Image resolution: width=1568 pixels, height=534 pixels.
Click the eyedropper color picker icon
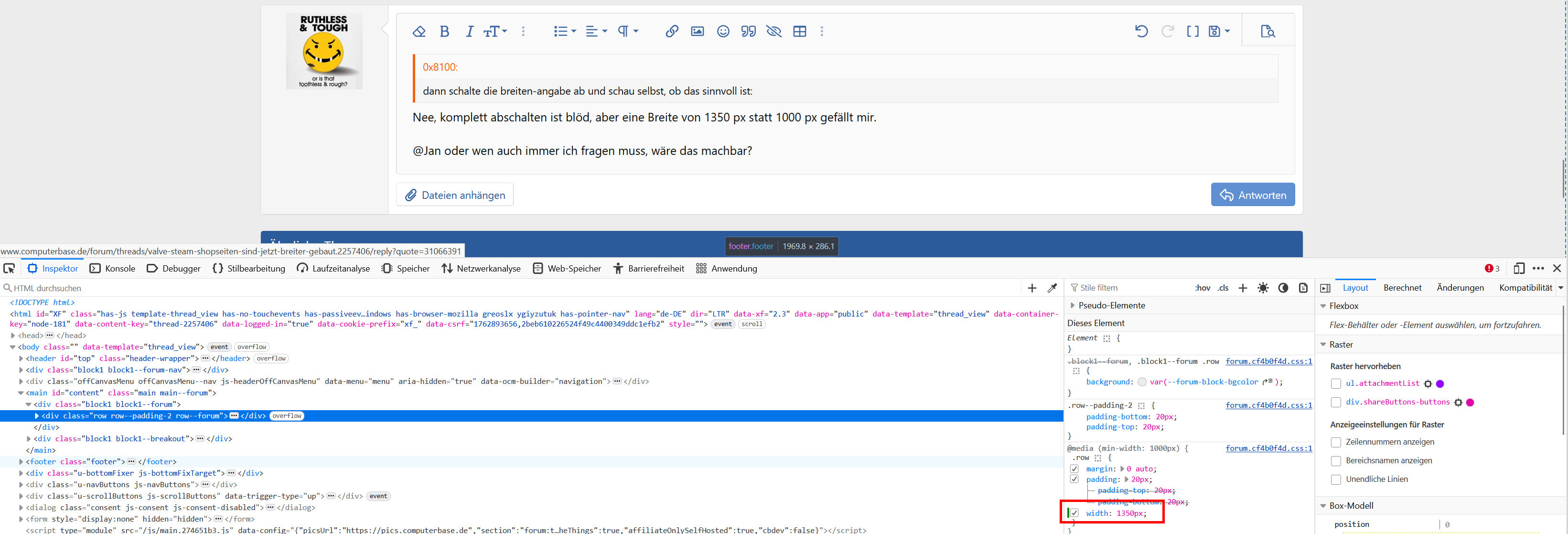(1052, 288)
